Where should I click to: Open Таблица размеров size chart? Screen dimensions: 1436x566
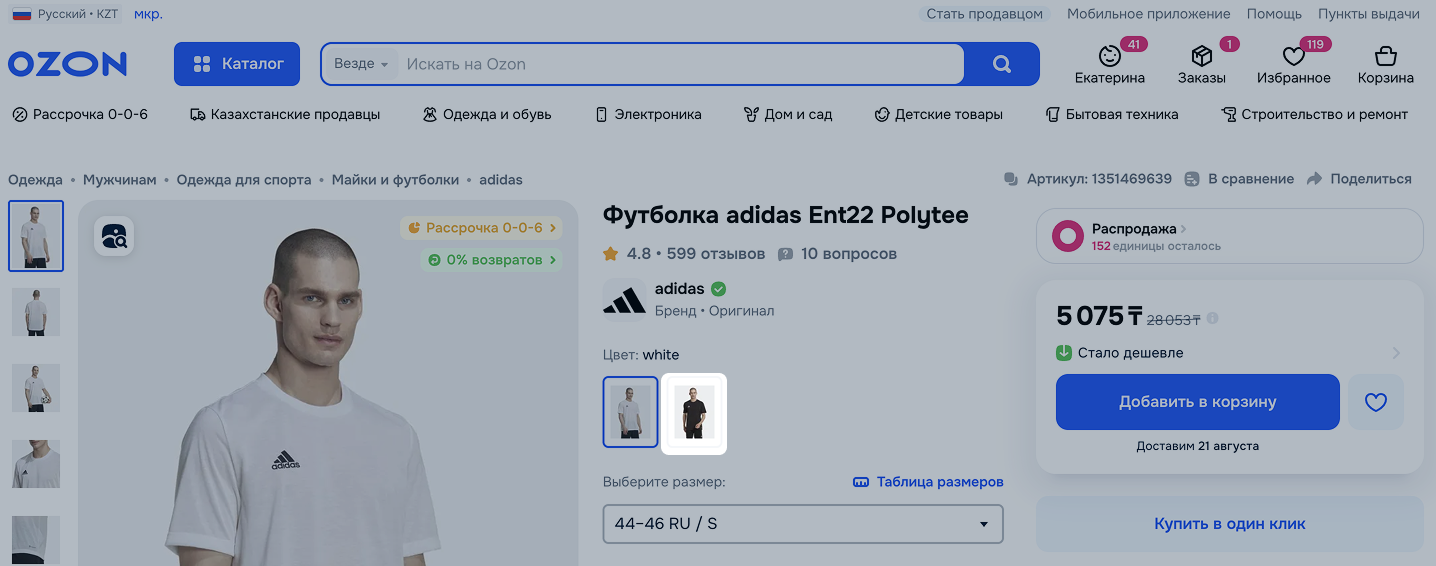928,482
